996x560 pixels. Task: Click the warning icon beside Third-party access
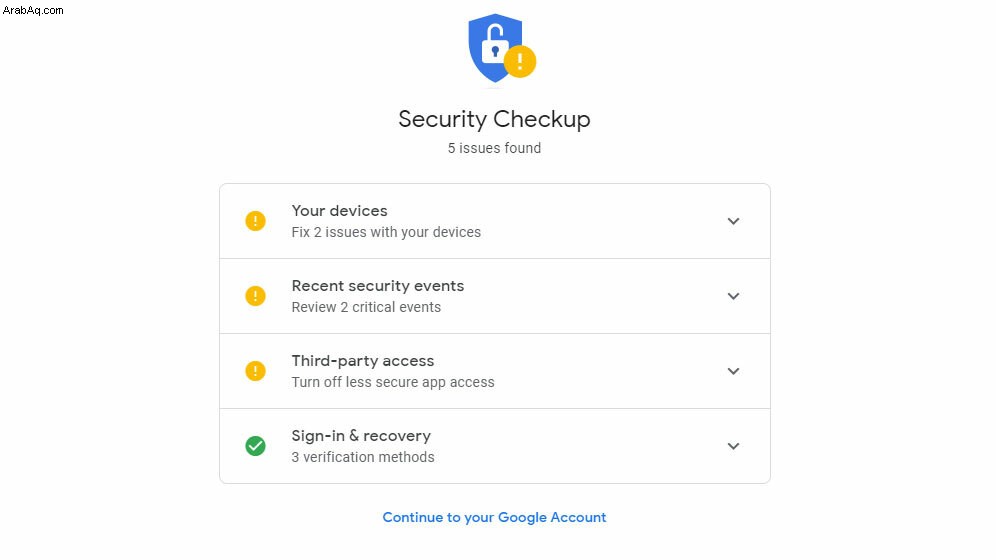point(255,371)
